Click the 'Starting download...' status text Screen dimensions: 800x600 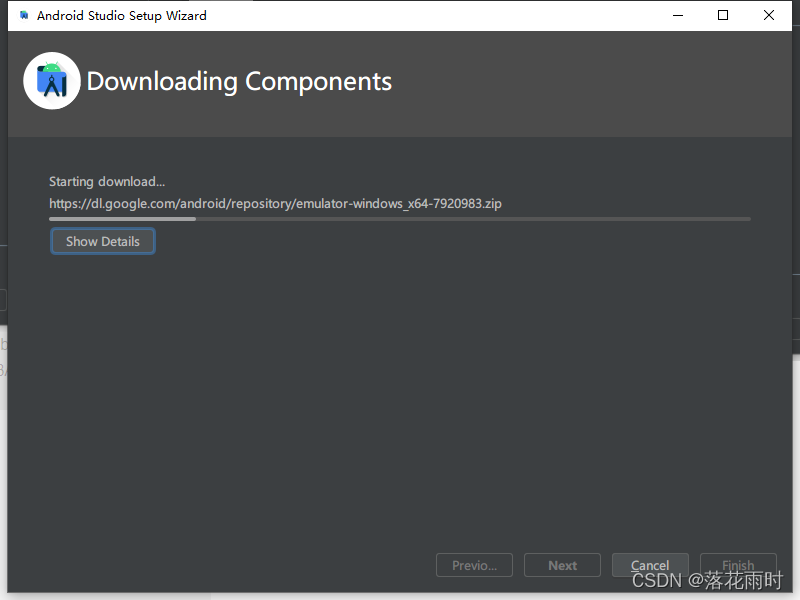click(x=107, y=182)
